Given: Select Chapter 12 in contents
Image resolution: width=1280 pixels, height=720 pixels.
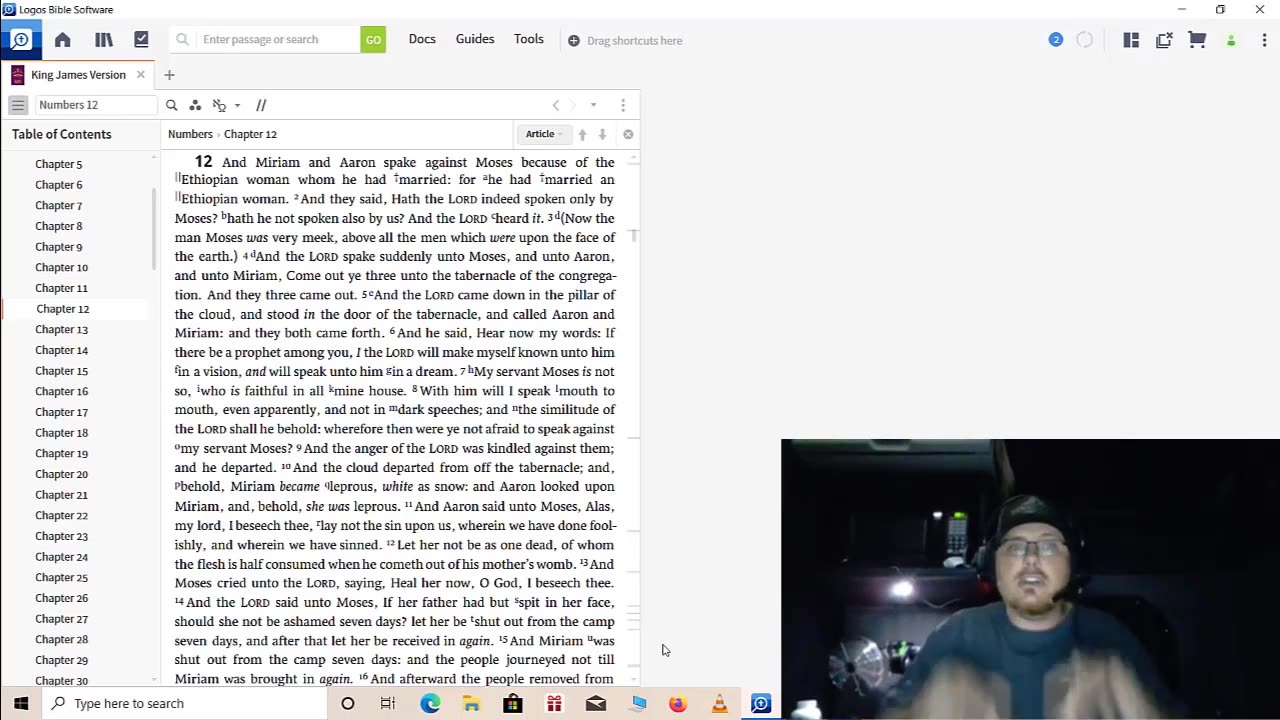Looking at the screenshot, I should pos(63,309).
